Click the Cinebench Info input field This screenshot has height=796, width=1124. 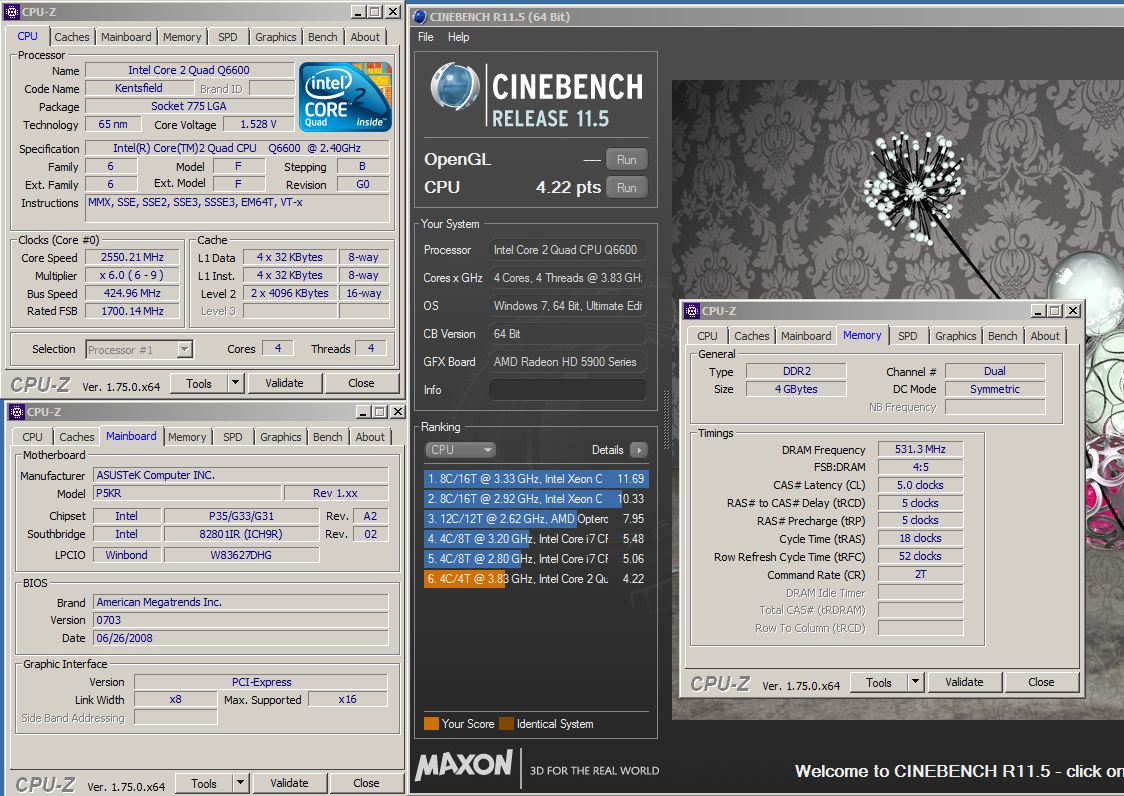click(568, 389)
